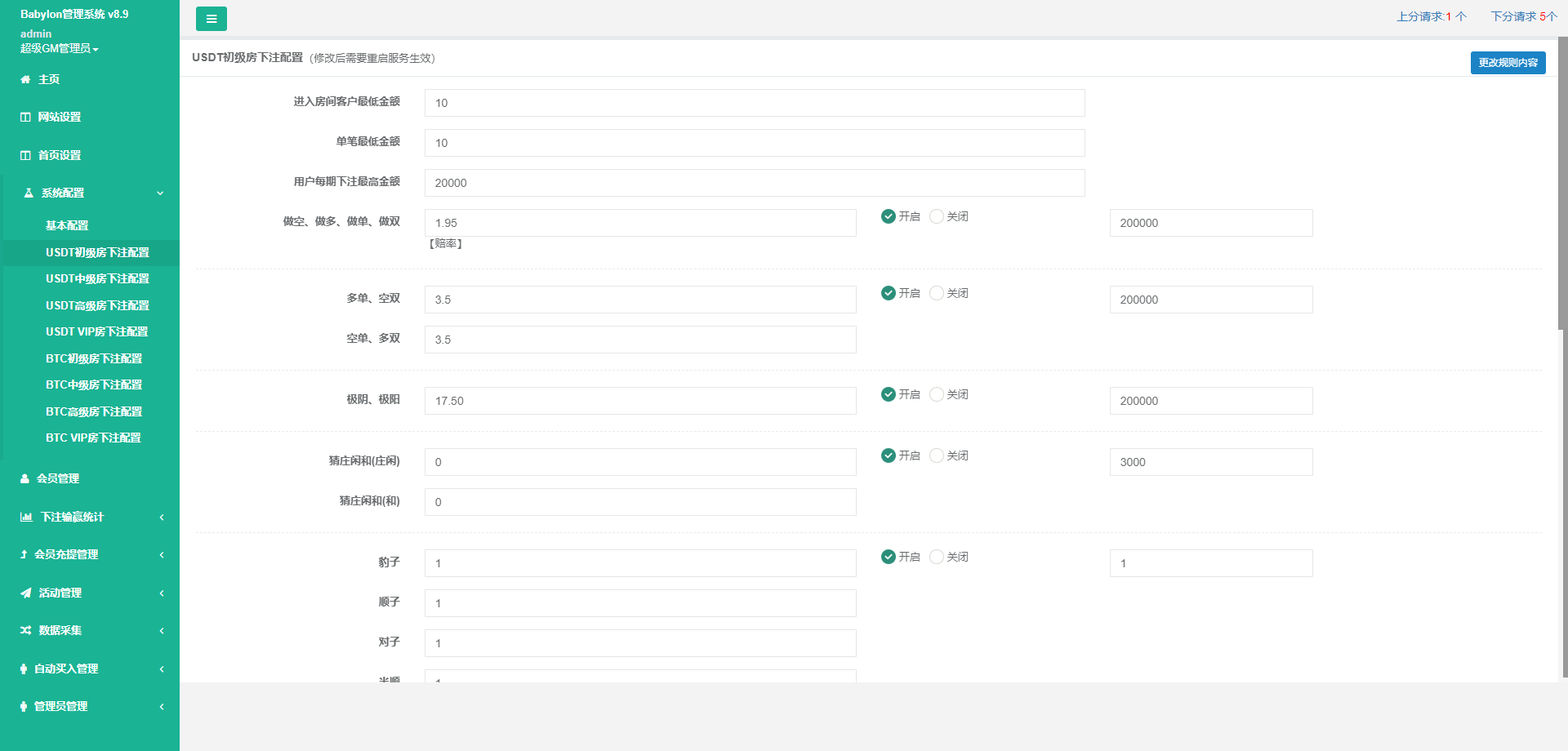Click the 会员管理 user icon

point(24,479)
